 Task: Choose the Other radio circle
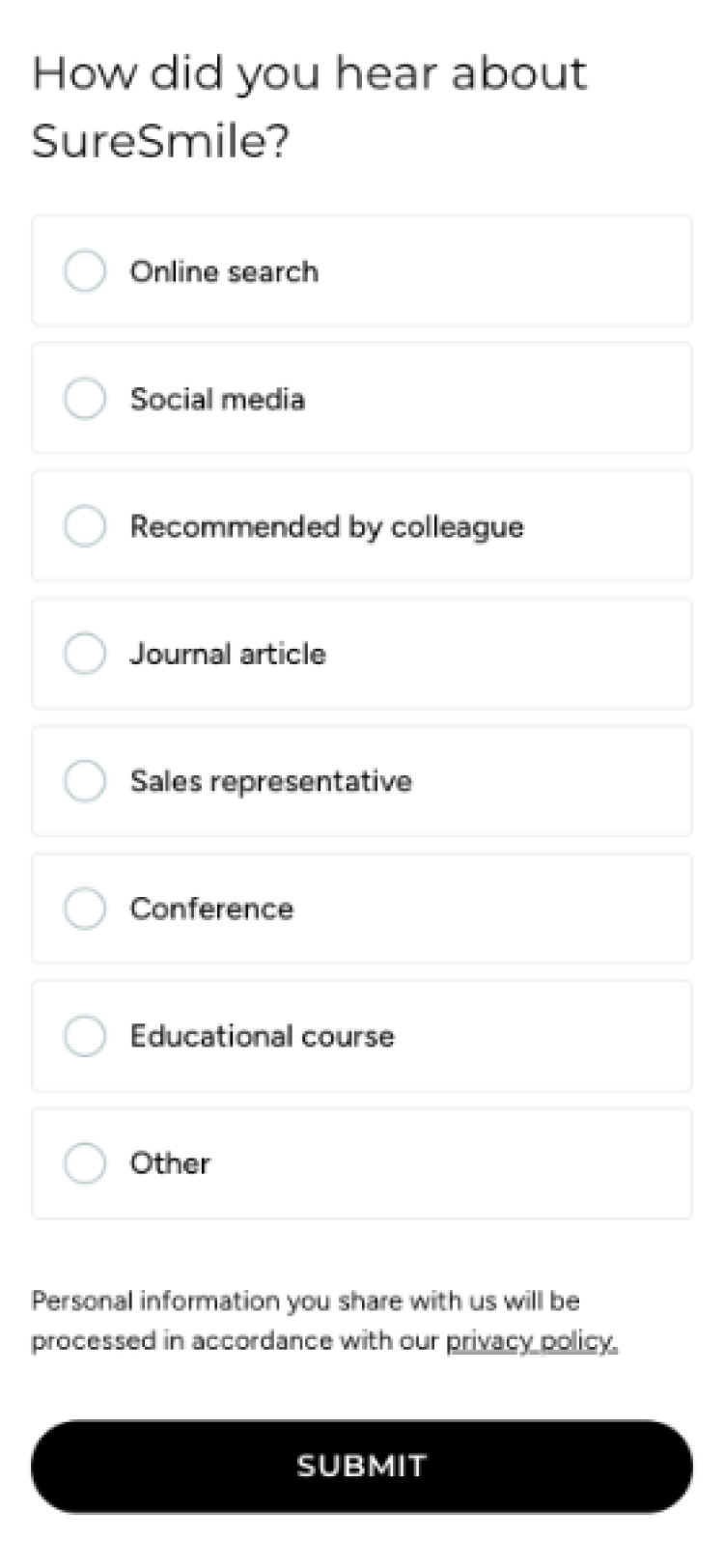(85, 1163)
